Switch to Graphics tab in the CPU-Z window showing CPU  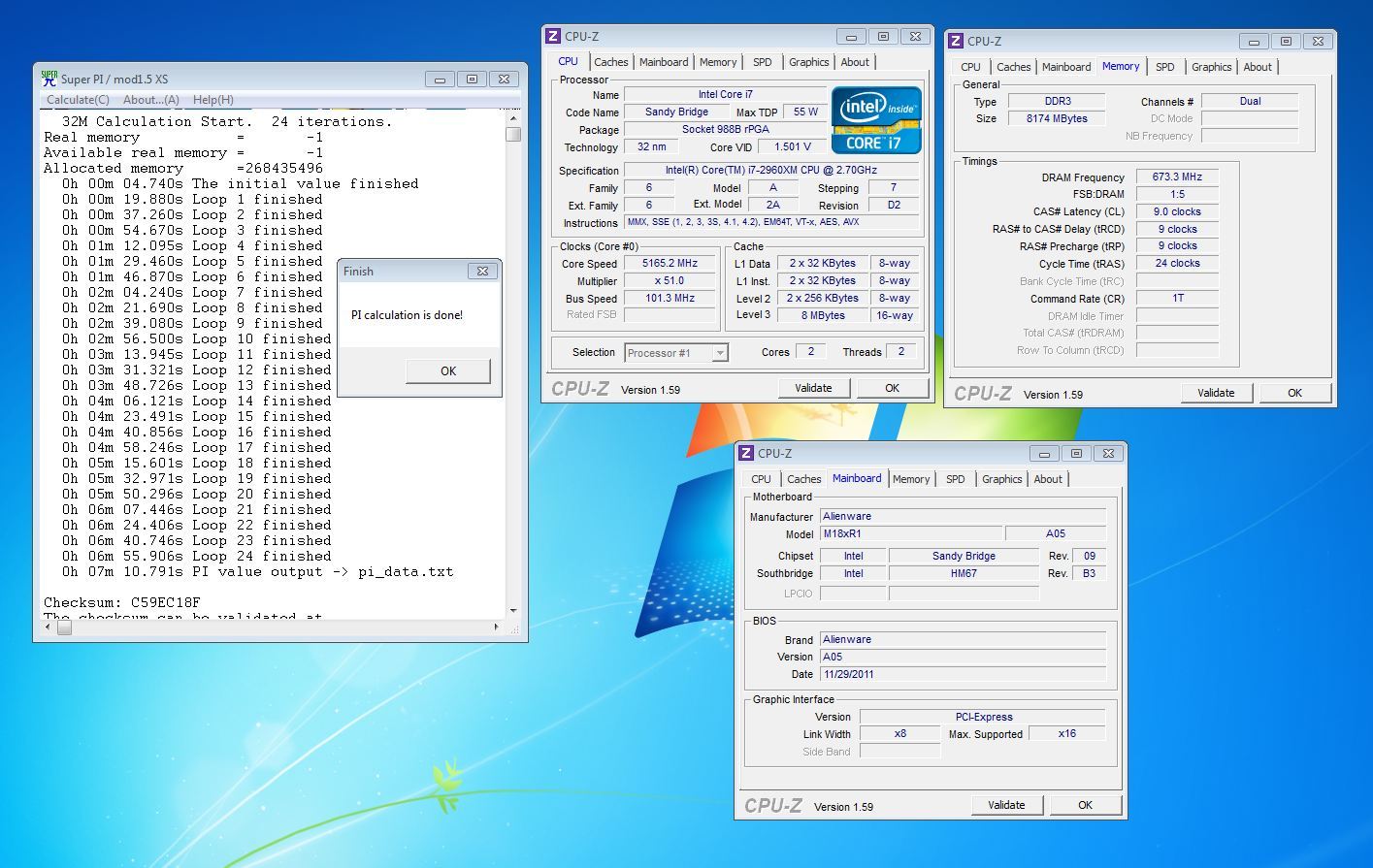(x=809, y=62)
